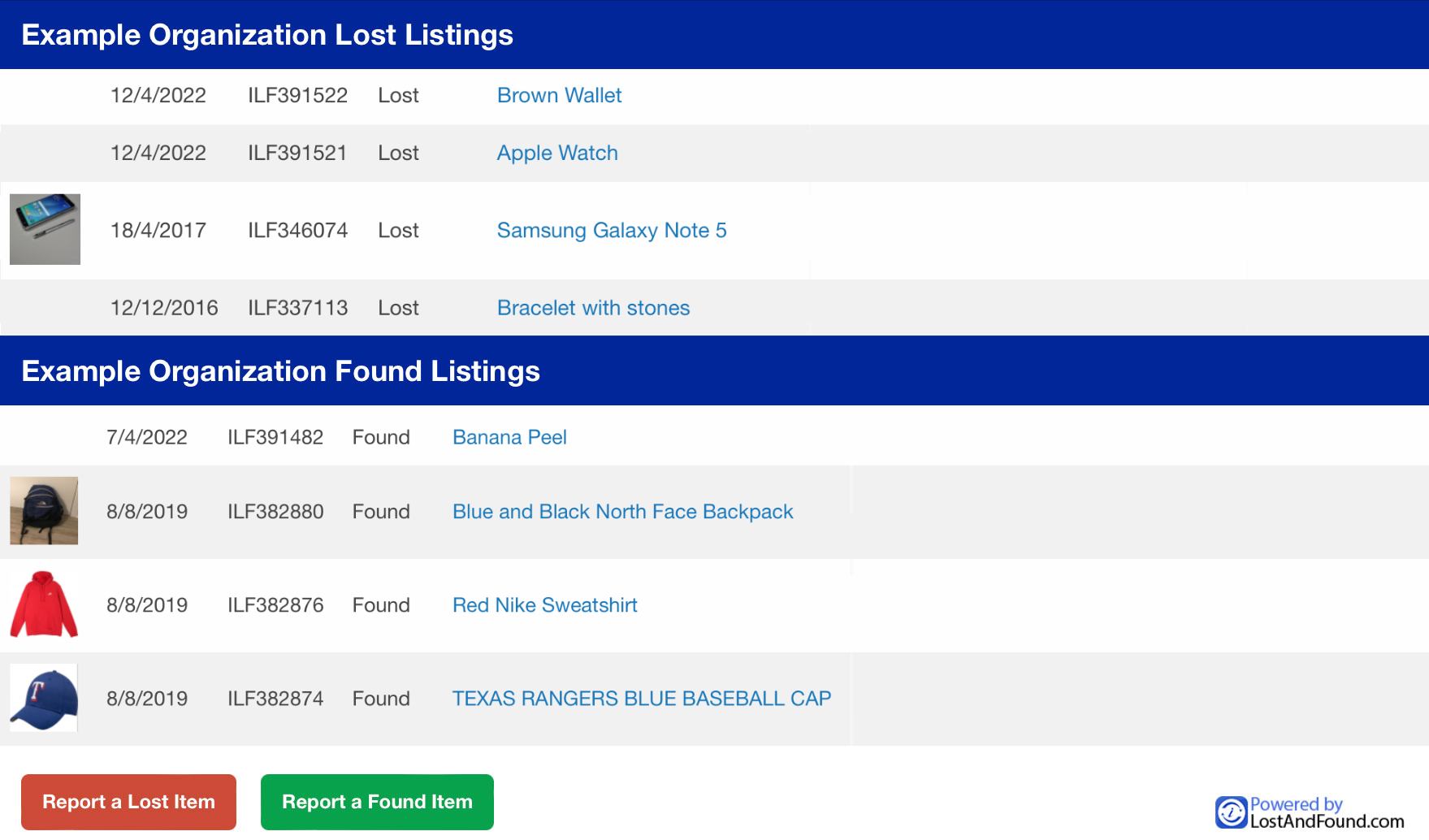Click the Example Organization Found Listings header
The height and width of the screenshot is (840, 1429).
(280, 371)
